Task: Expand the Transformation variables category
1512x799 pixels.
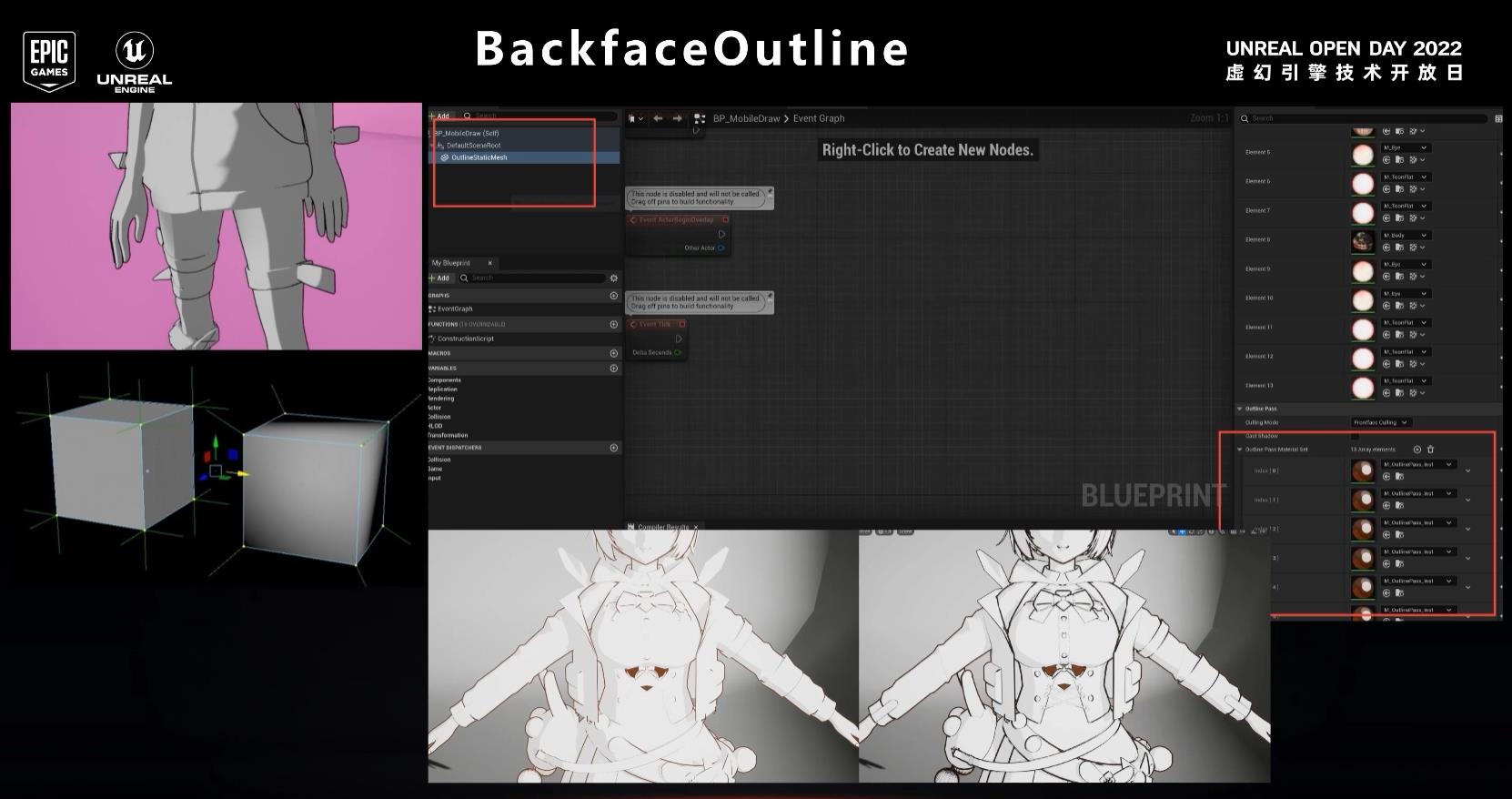Action: point(448,435)
